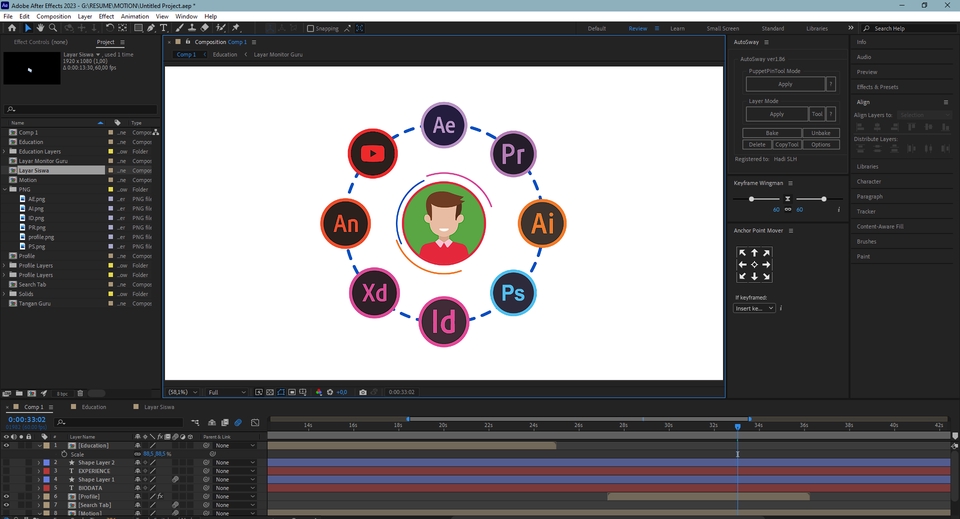This screenshot has width=960, height=519.
Task: Open the Effect menu
Action: click(107, 17)
